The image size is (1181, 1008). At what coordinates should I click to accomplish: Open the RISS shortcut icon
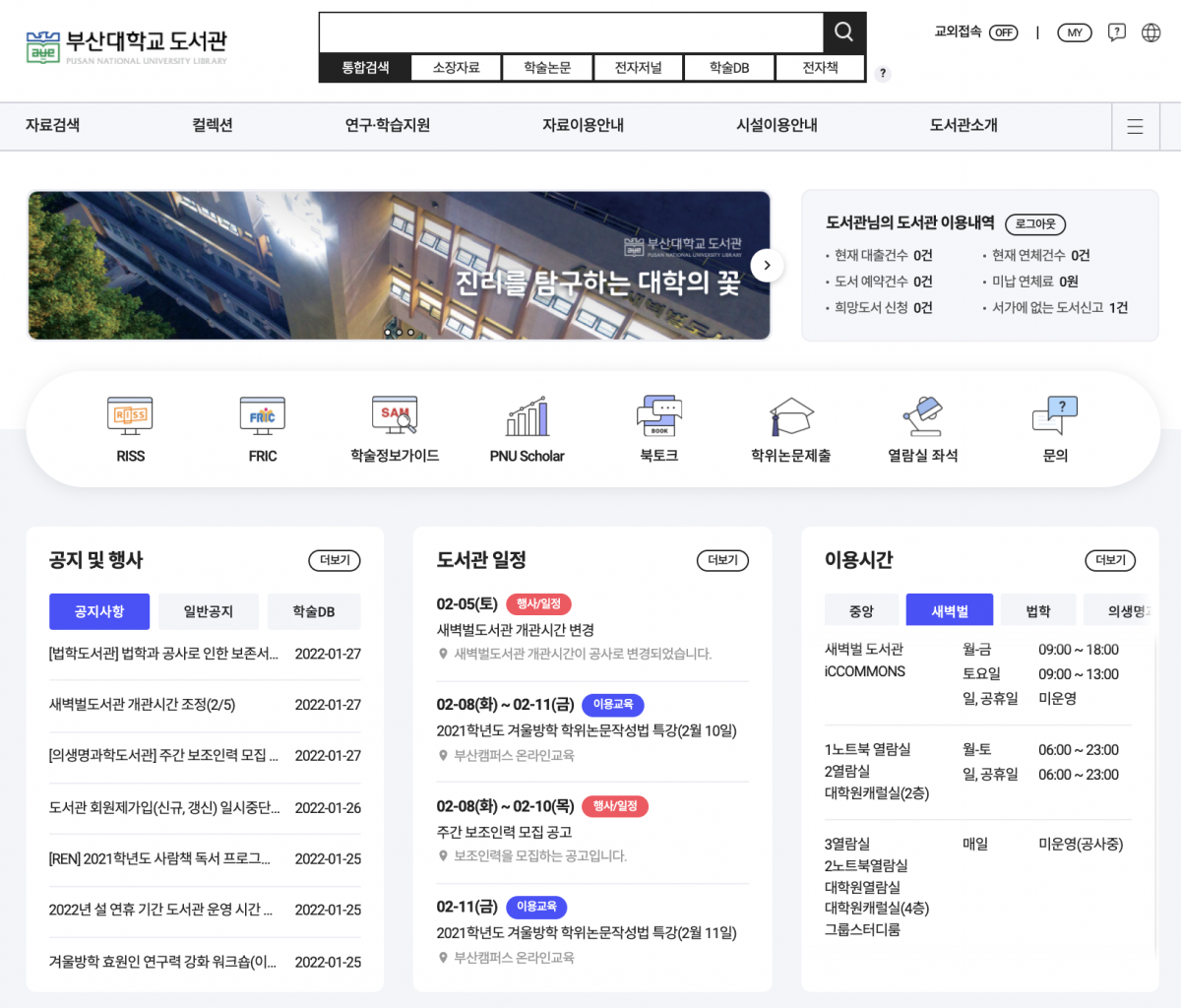click(x=130, y=416)
